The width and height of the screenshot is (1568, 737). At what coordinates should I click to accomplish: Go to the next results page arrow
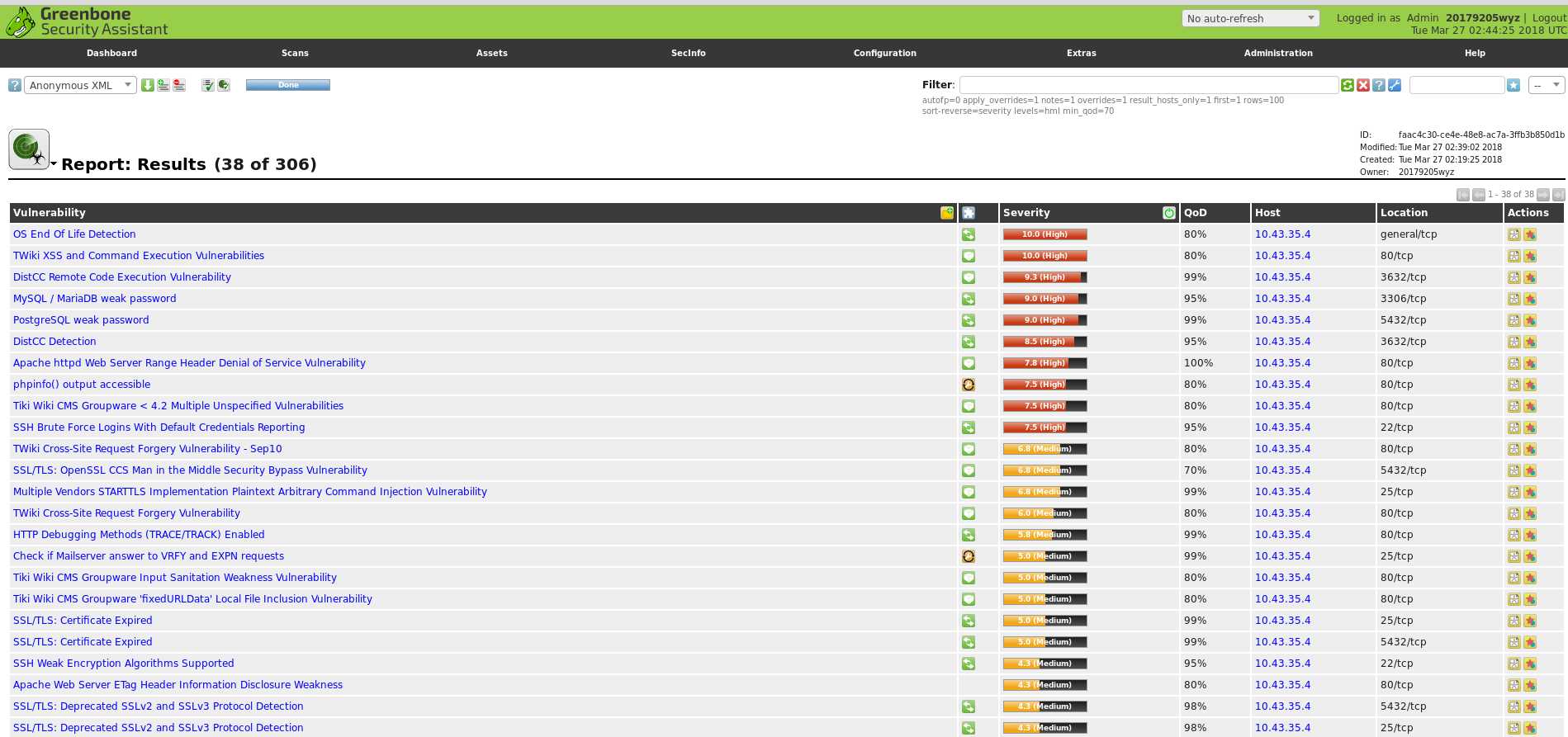point(1542,195)
